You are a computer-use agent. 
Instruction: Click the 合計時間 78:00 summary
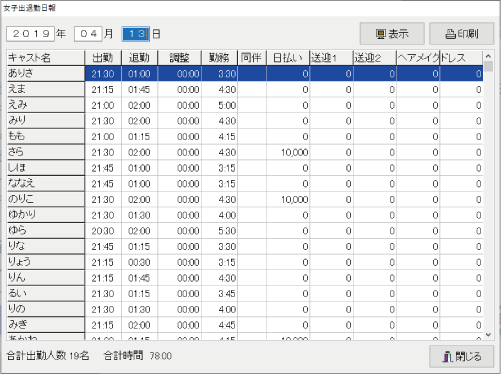[x=138, y=356]
